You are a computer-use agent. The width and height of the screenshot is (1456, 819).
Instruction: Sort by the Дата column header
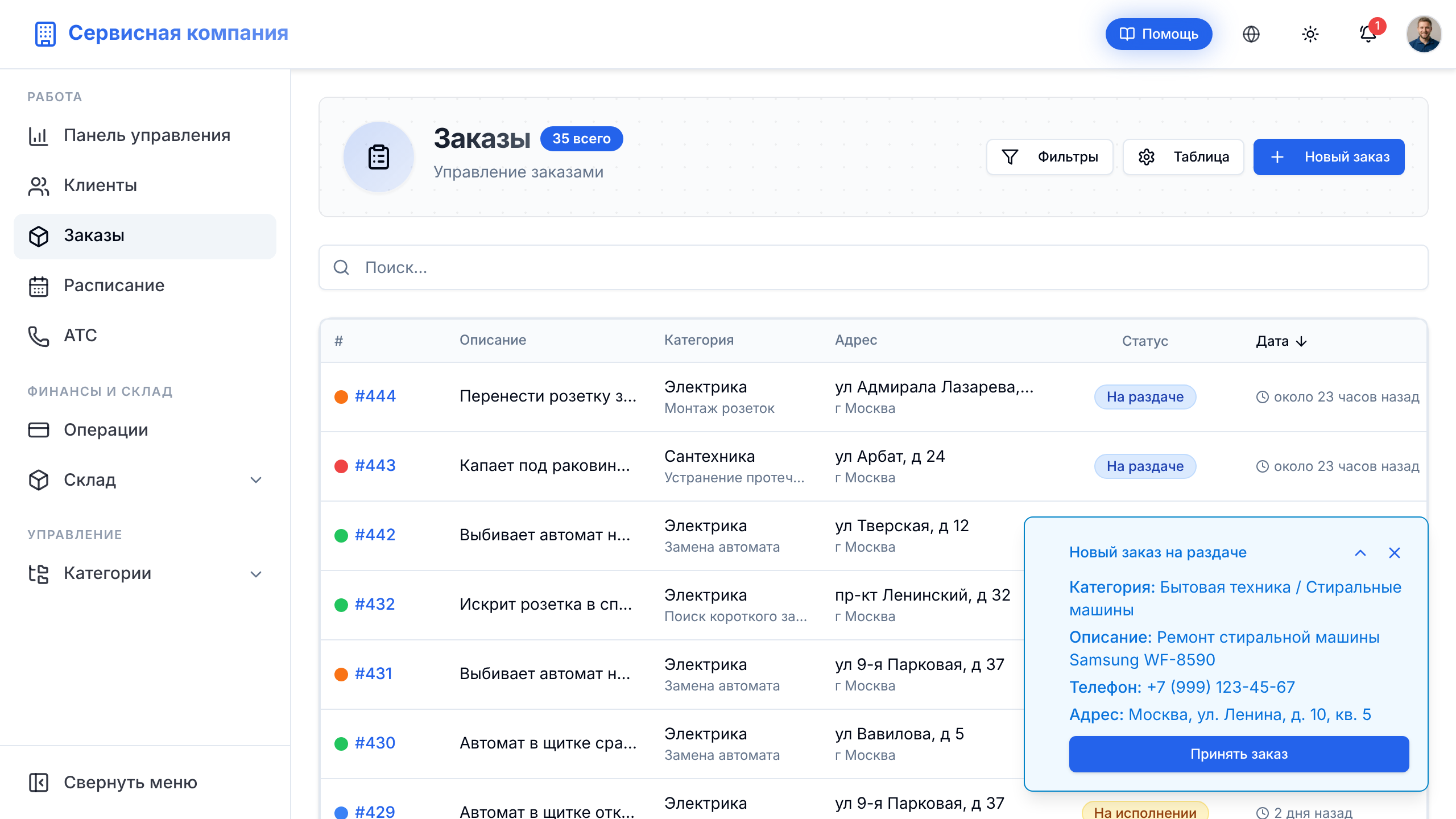[1281, 341]
